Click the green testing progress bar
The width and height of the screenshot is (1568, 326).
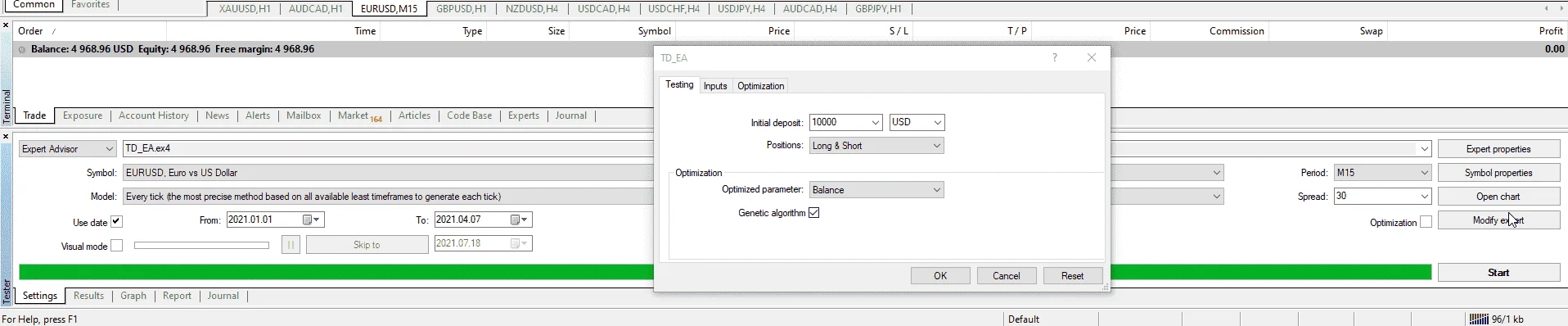coord(725,273)
